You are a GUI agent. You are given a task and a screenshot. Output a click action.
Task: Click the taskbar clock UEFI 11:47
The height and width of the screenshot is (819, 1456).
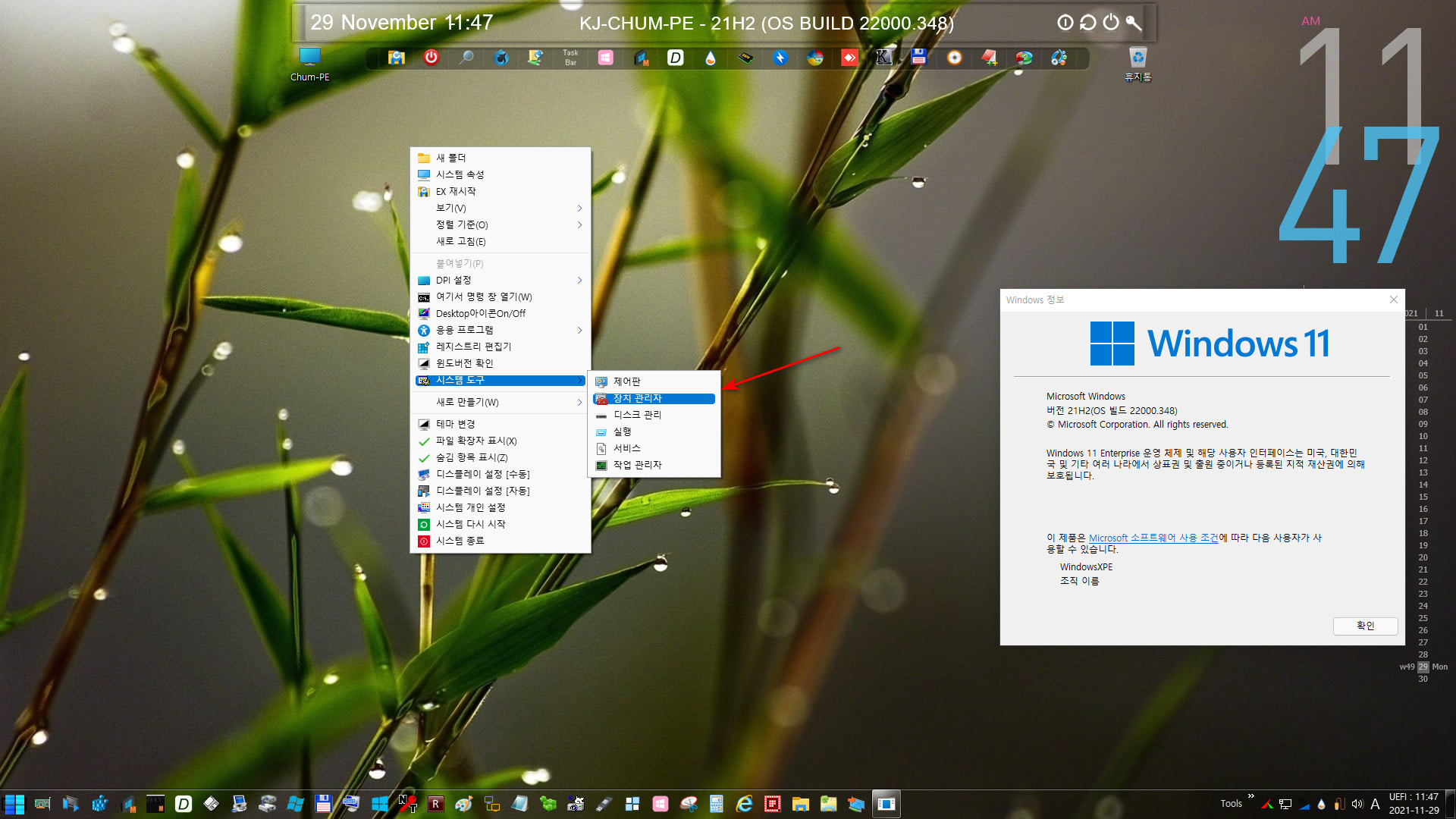(1414, 804)
